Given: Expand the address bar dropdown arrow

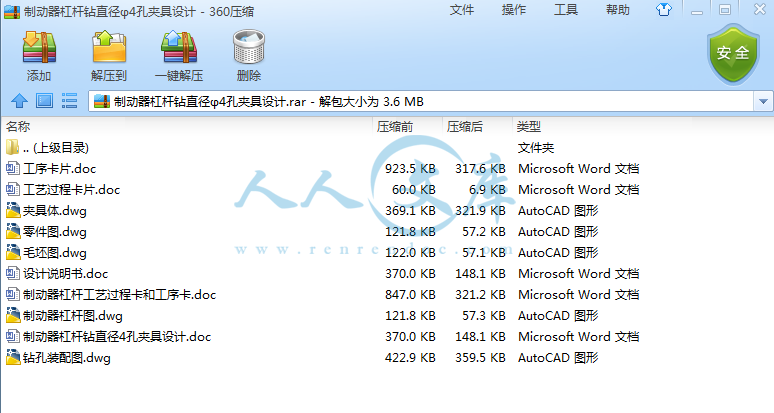Looking at the screenshot, I should [763, 102].
